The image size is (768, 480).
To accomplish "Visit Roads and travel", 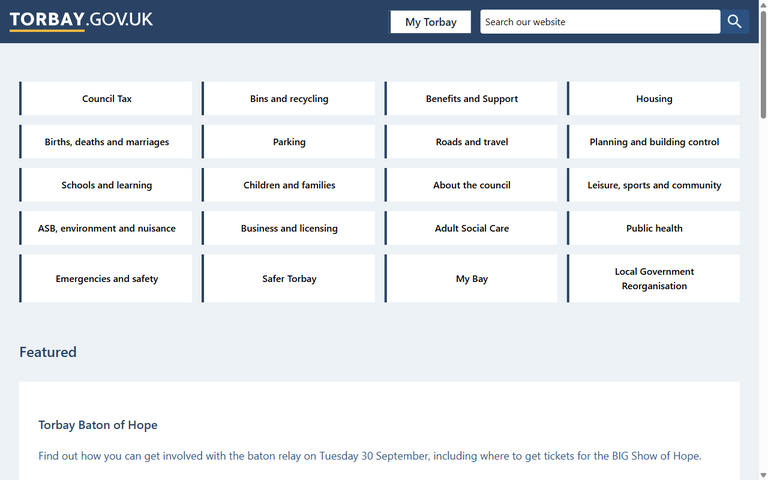I will point(471,142).
